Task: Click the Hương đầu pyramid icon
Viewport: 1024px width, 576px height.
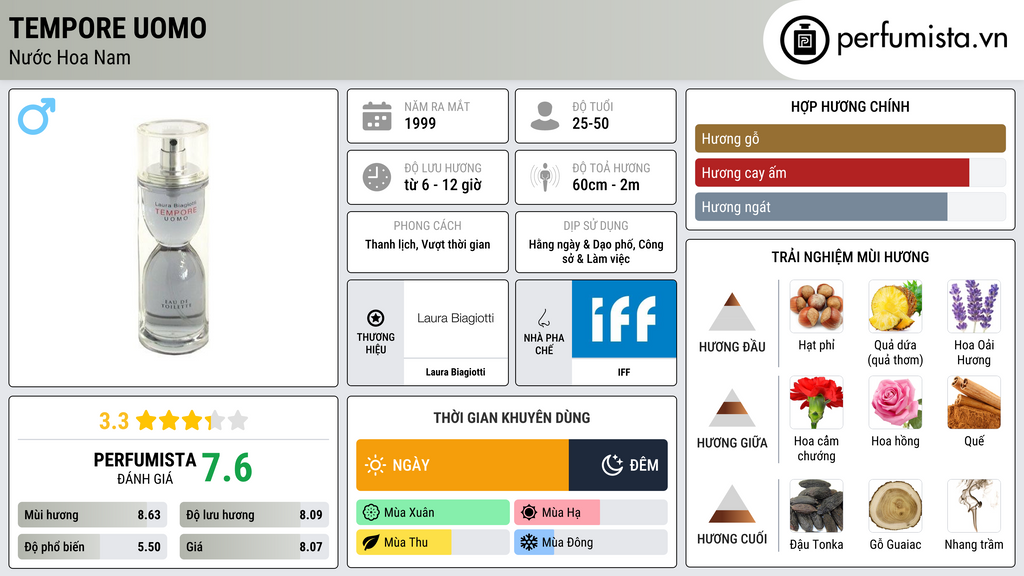Action: (x=732, y=312)
